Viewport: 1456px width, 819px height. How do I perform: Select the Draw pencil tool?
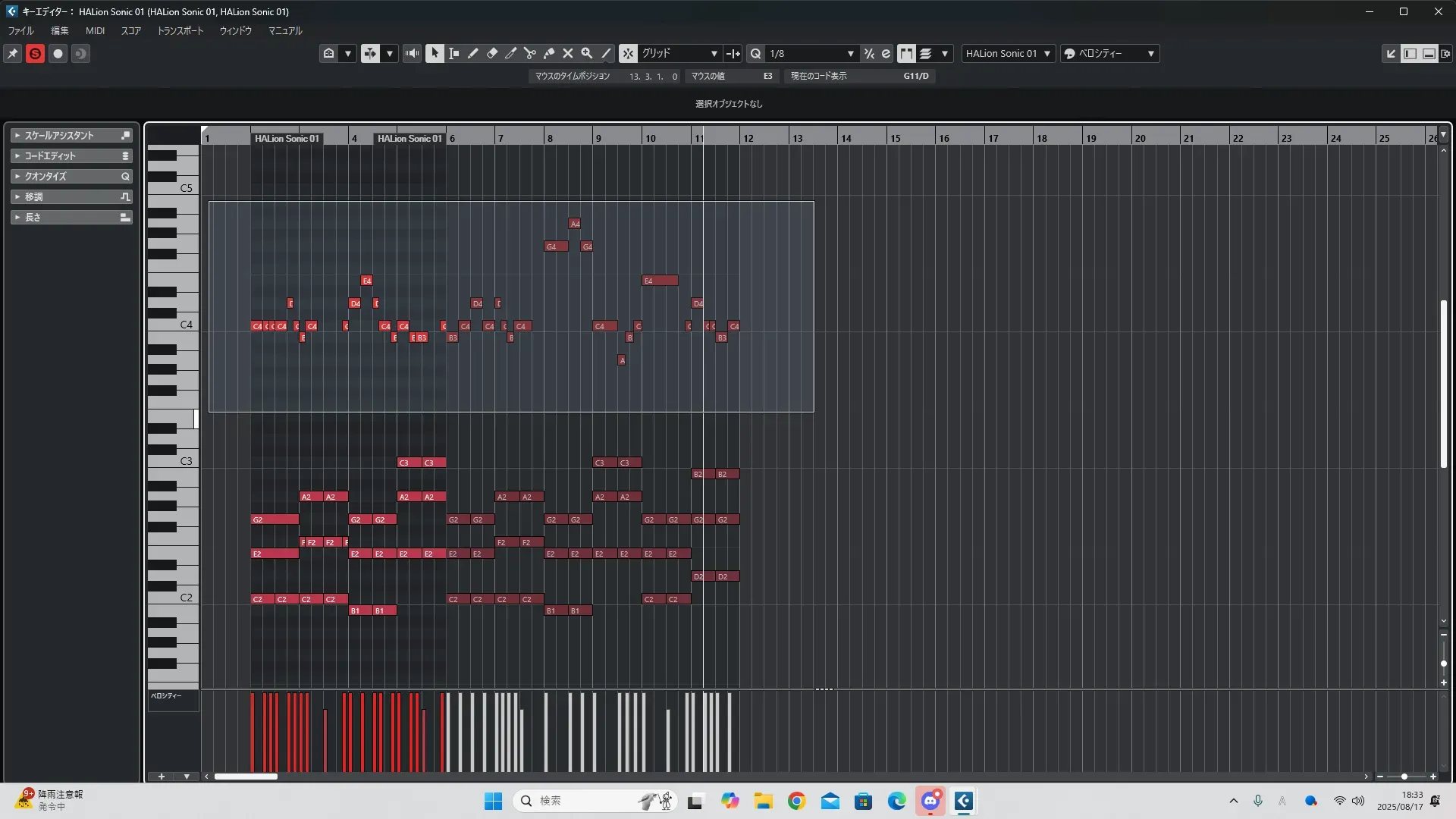click(472, 53)
